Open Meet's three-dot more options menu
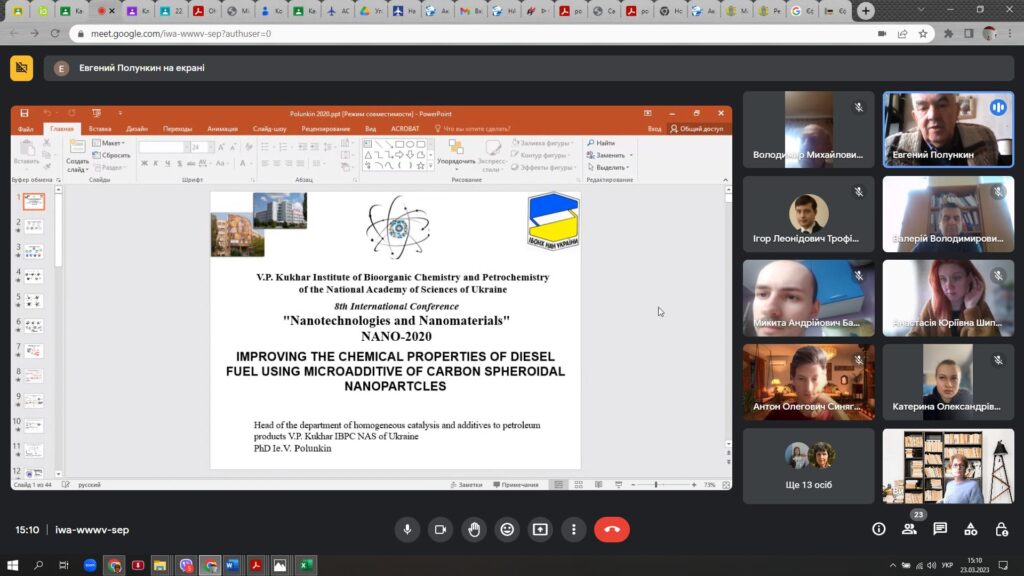Image resolution: width=1024 pixels, height=576 pixels. pyautogui.click(x=573, y=529)
